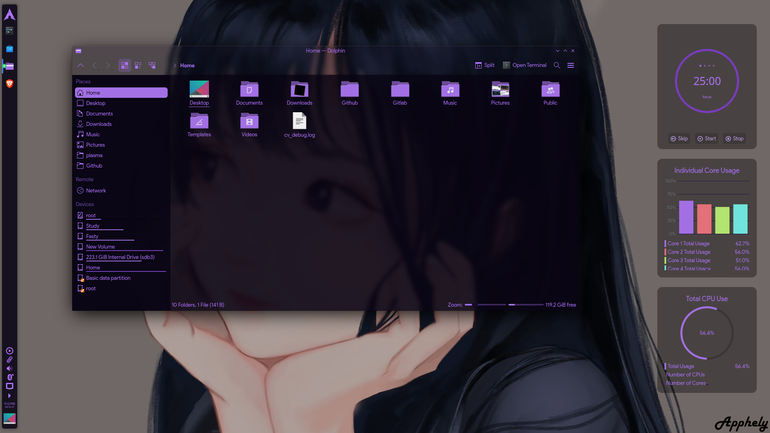Switch Dolphin to details tree view mode
The image size is (770, 433).
click(x=152, y=65)
